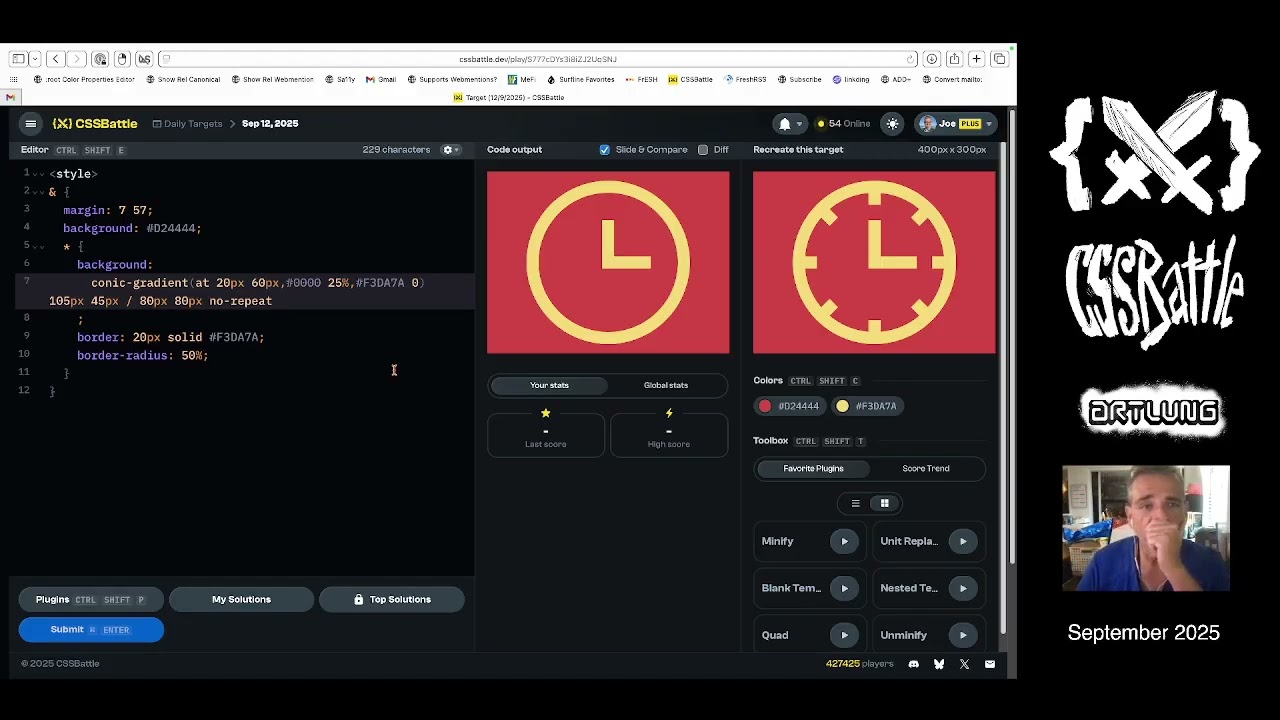Viewport: 1280px width, 720px height.
Task: Run the Nested Template plugin
Action: (963, 588)
